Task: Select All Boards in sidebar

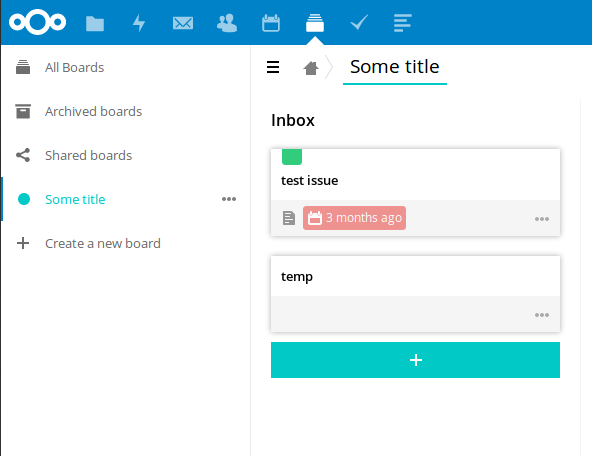Action: point(125,67)
